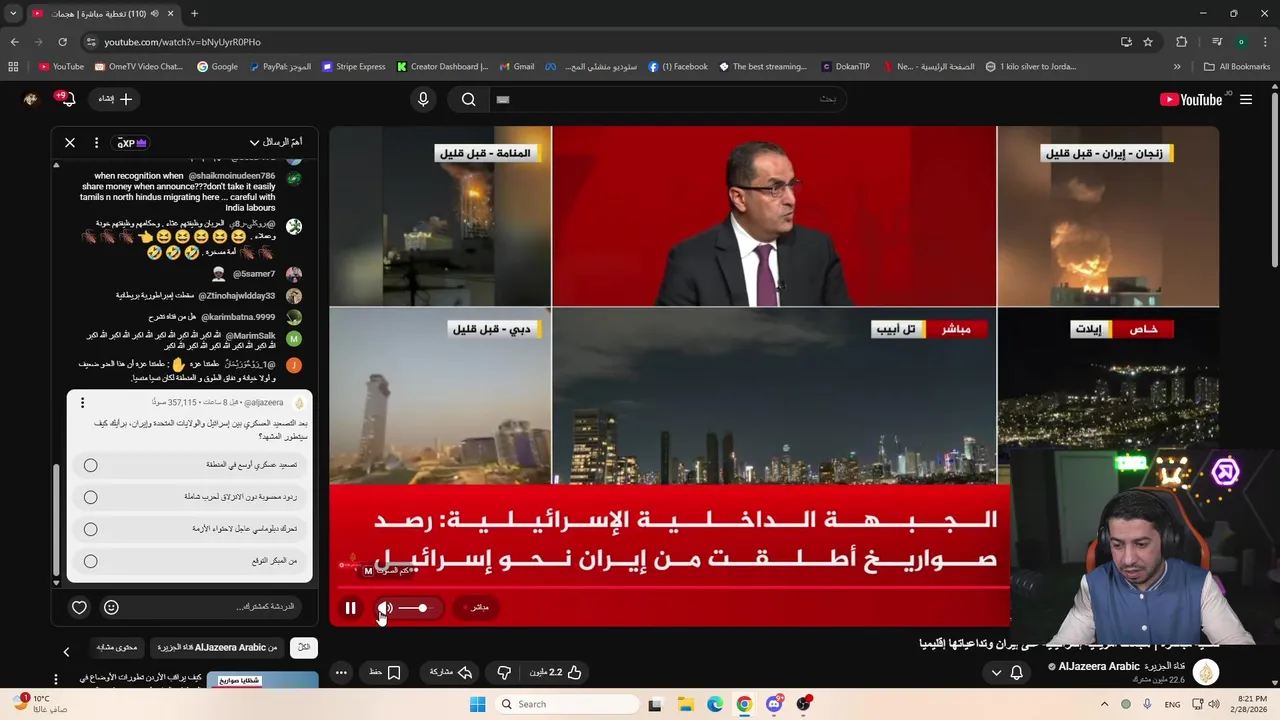
Task: Close the live chat panel
Action: tap(70, 143)
